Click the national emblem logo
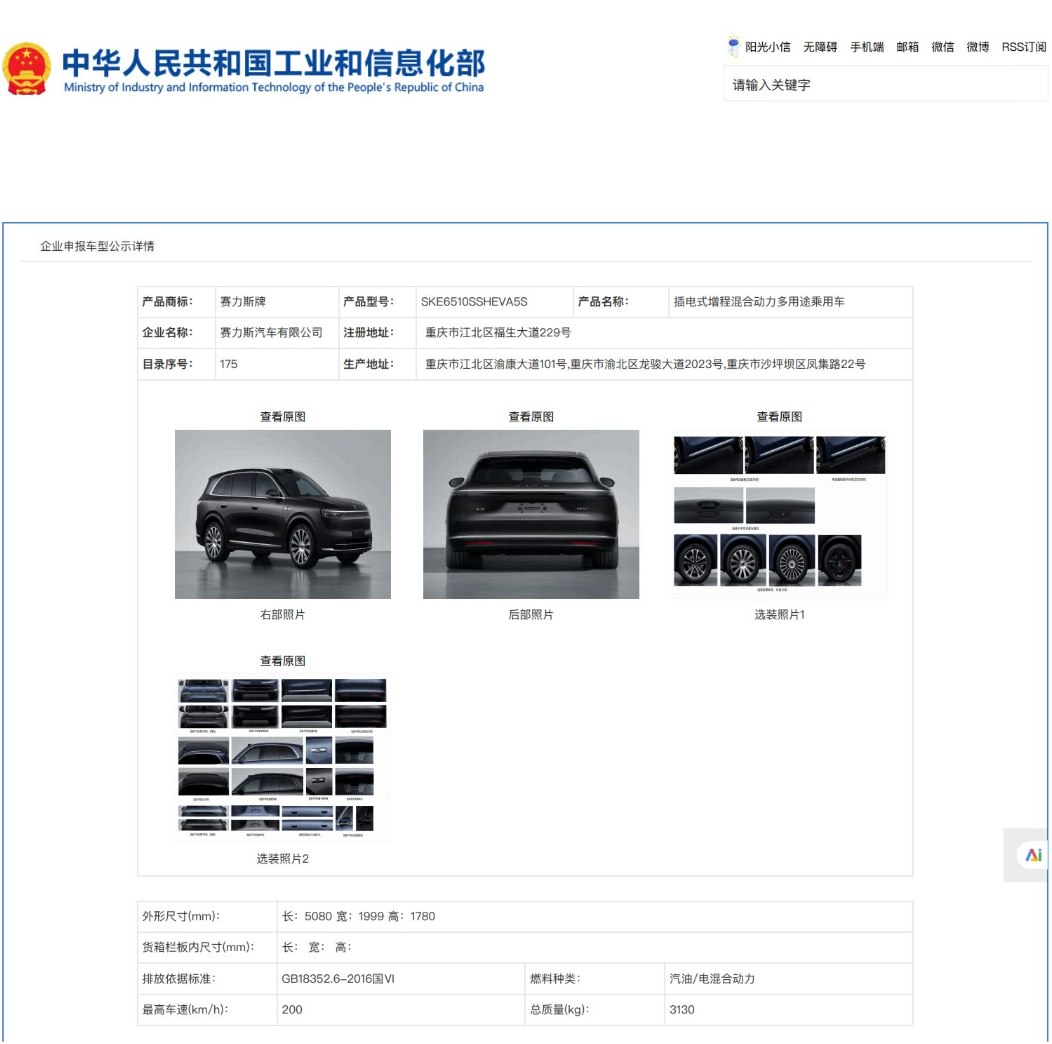This screenshot has height=1044, width=1052. 27,69
